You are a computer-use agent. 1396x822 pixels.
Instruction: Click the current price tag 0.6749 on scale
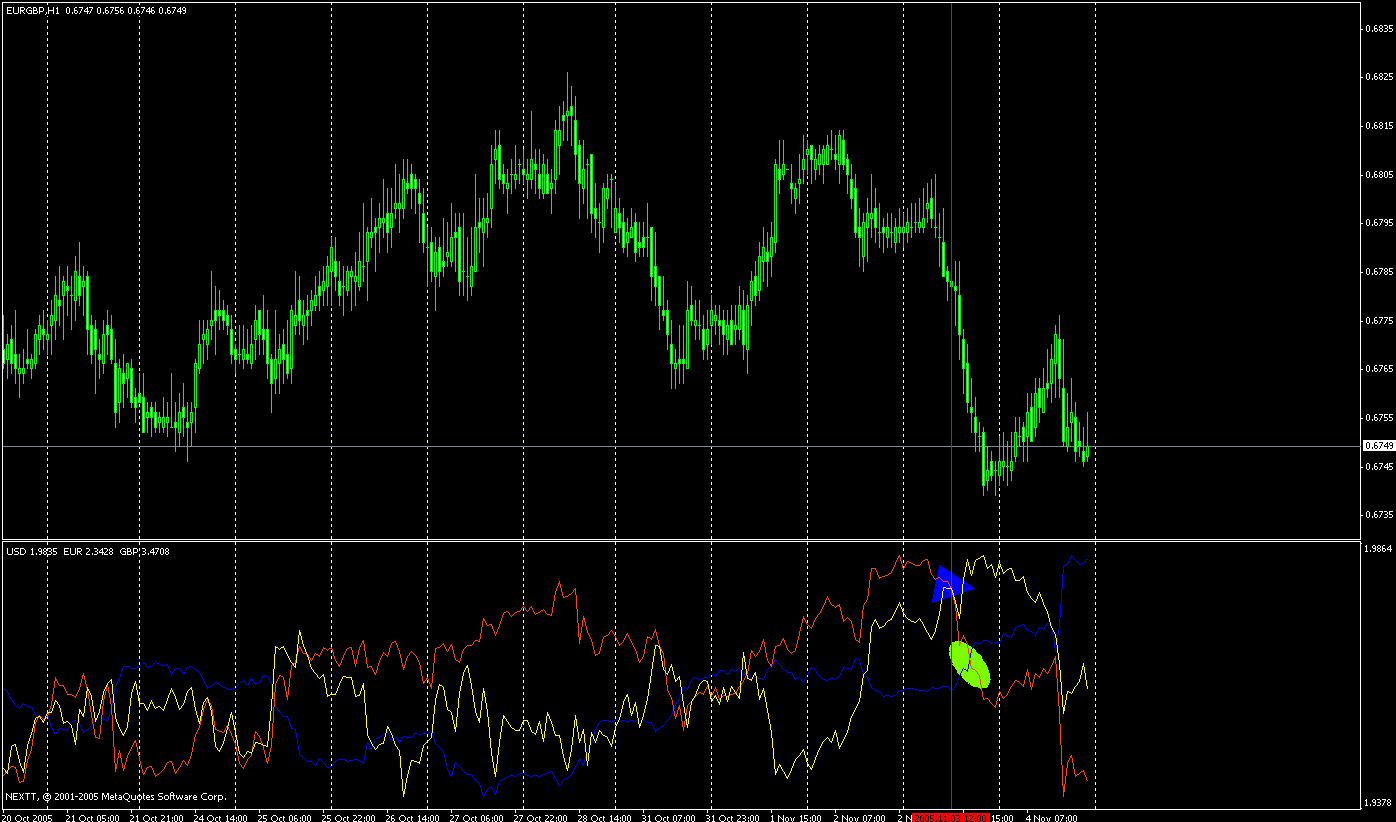click(x=1379, y=445)
